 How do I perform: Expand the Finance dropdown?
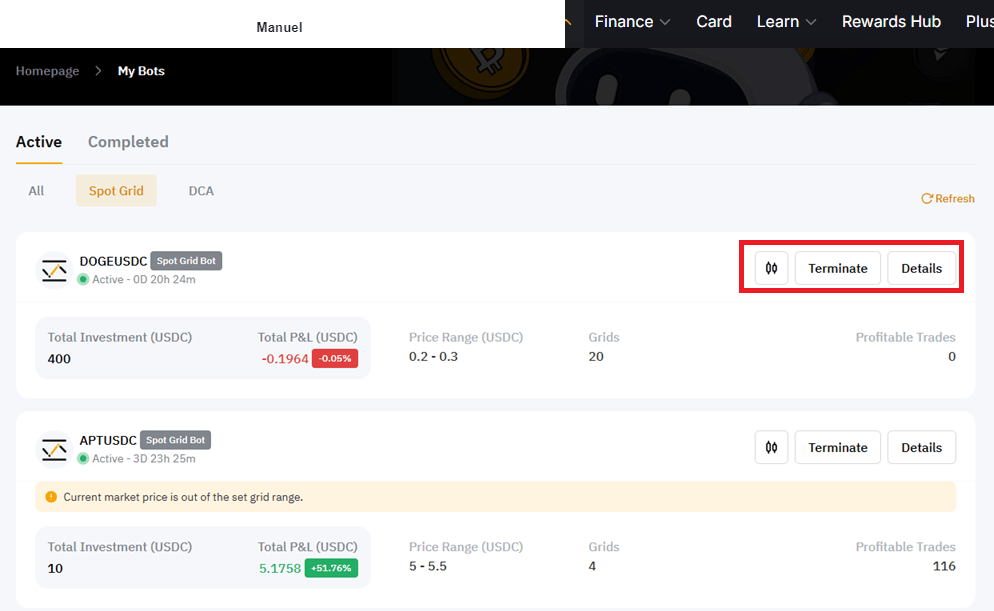click(631, 21)
